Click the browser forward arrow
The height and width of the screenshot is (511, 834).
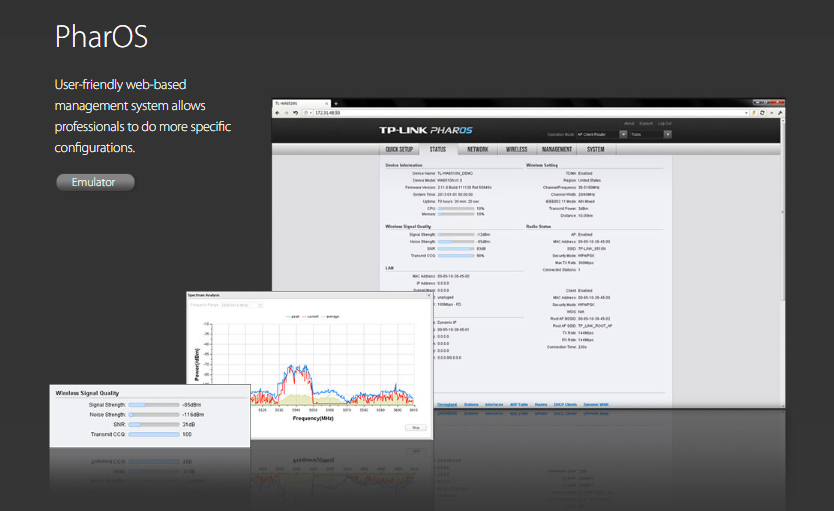(x=286, y=113)
